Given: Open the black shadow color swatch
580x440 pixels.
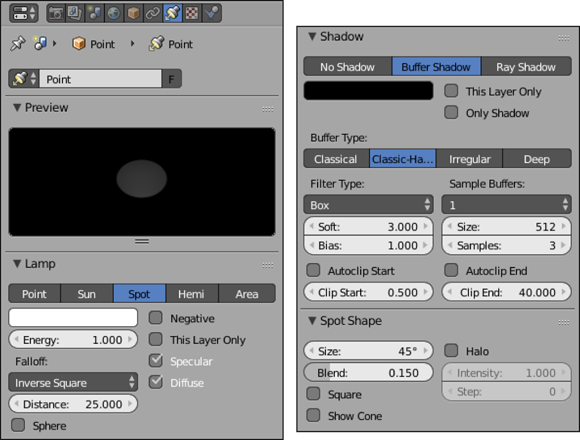Looking at the screenshot, I should coord(368,91).
